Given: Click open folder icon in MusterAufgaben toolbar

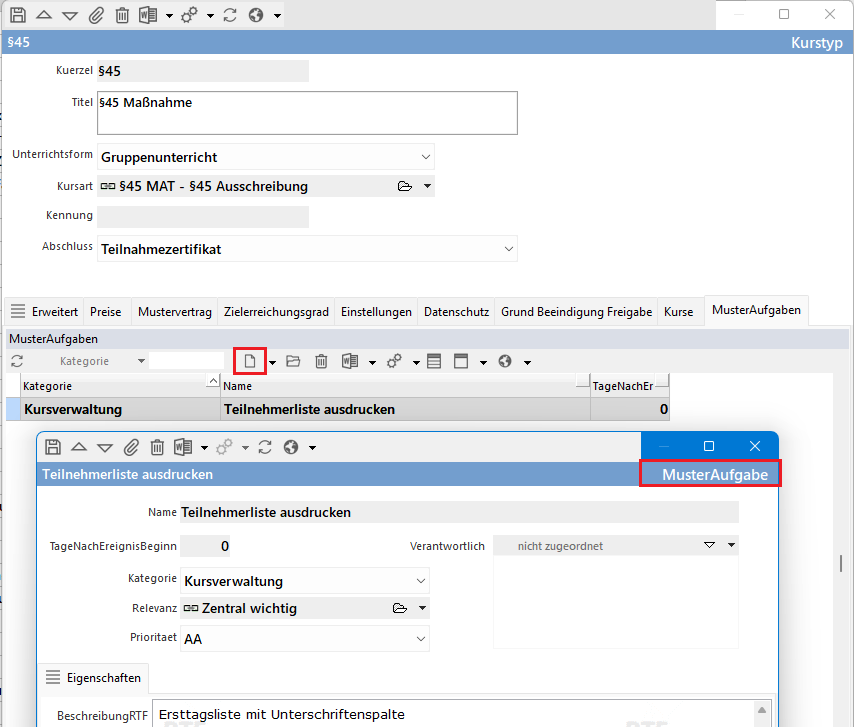Looking at the screenshot, I should 293,361.
